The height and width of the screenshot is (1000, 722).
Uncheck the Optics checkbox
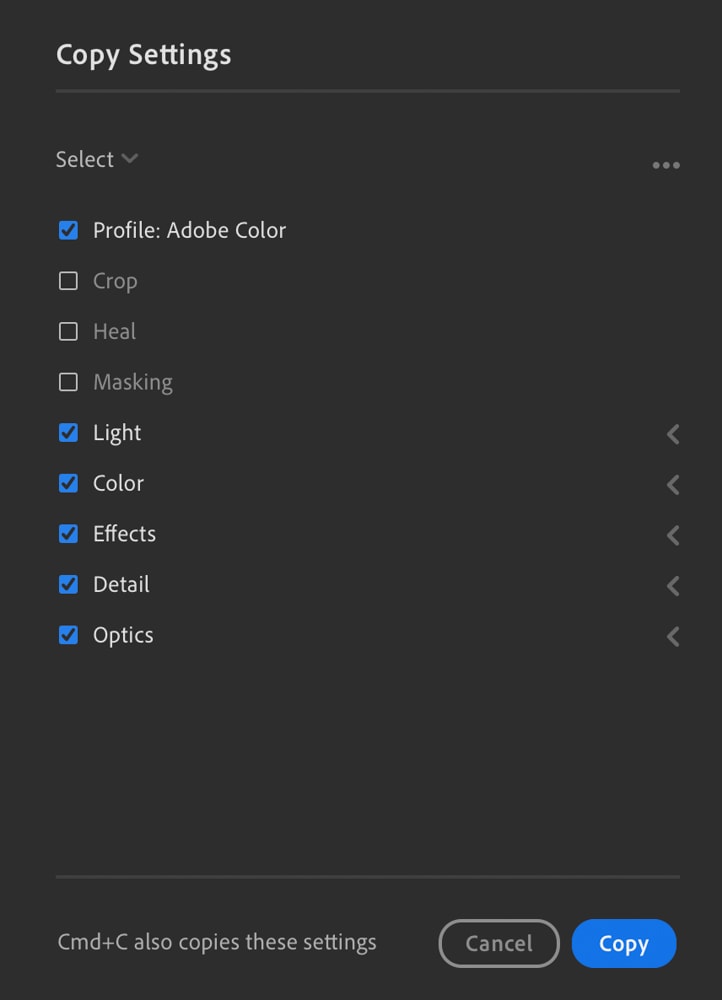68,635
